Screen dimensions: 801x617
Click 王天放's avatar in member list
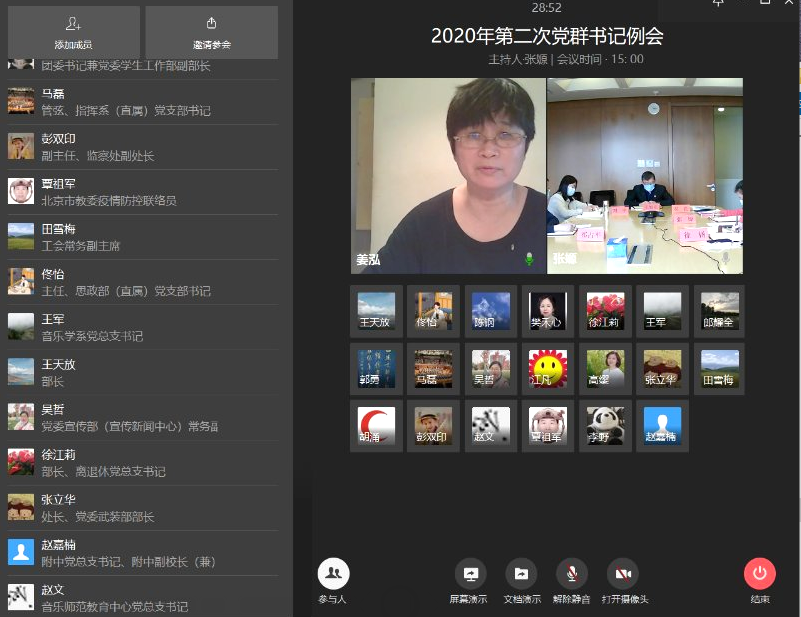pos(21,371)
